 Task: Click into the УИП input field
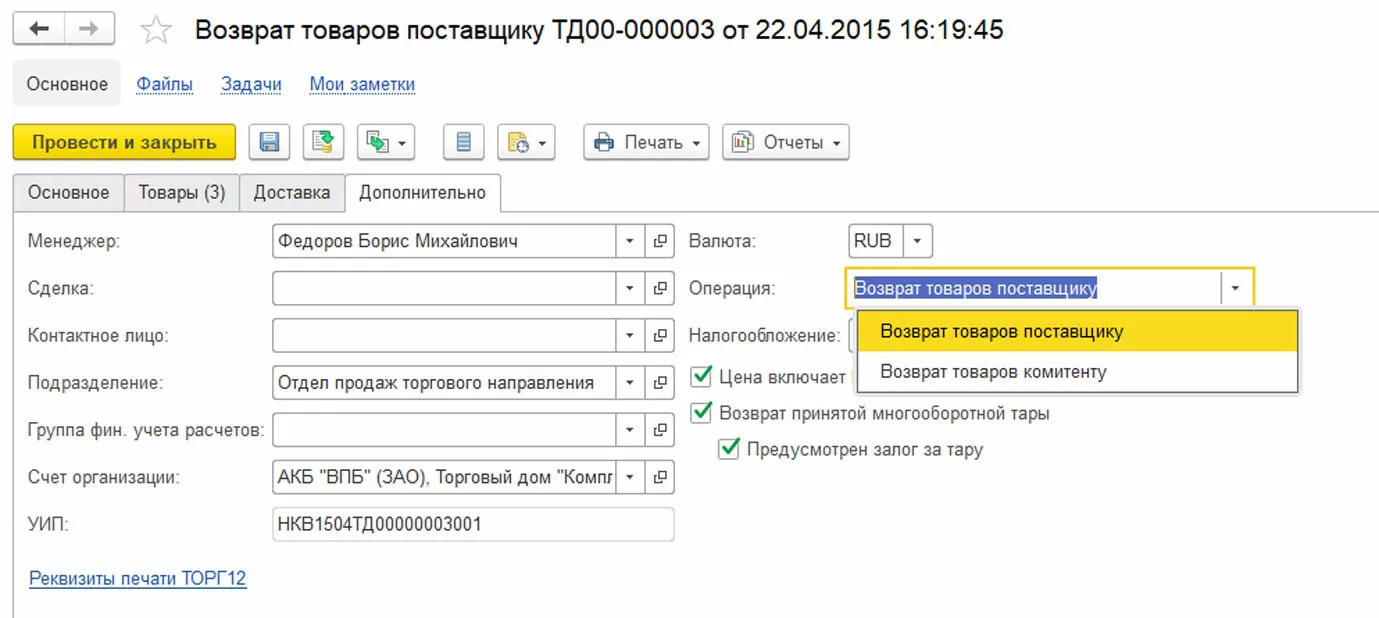472,524
